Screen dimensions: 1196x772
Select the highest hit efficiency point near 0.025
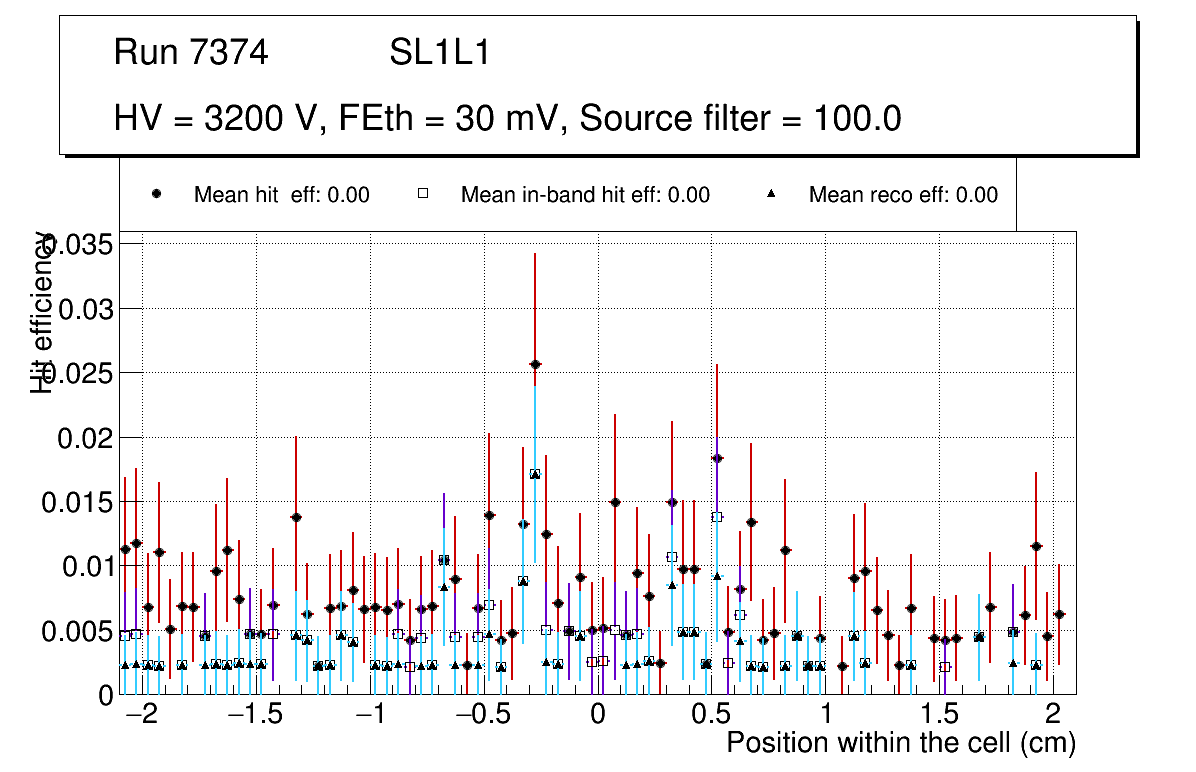(535, 365)
